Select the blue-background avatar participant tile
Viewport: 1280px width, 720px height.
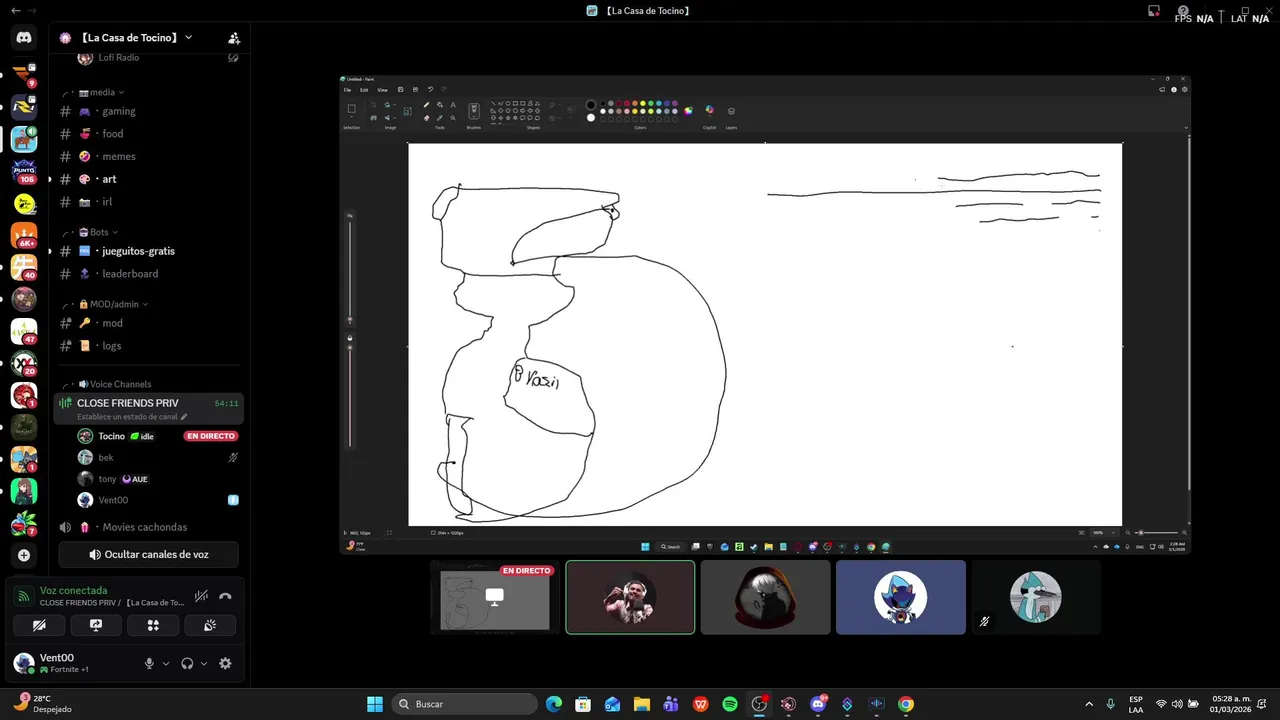901,597
